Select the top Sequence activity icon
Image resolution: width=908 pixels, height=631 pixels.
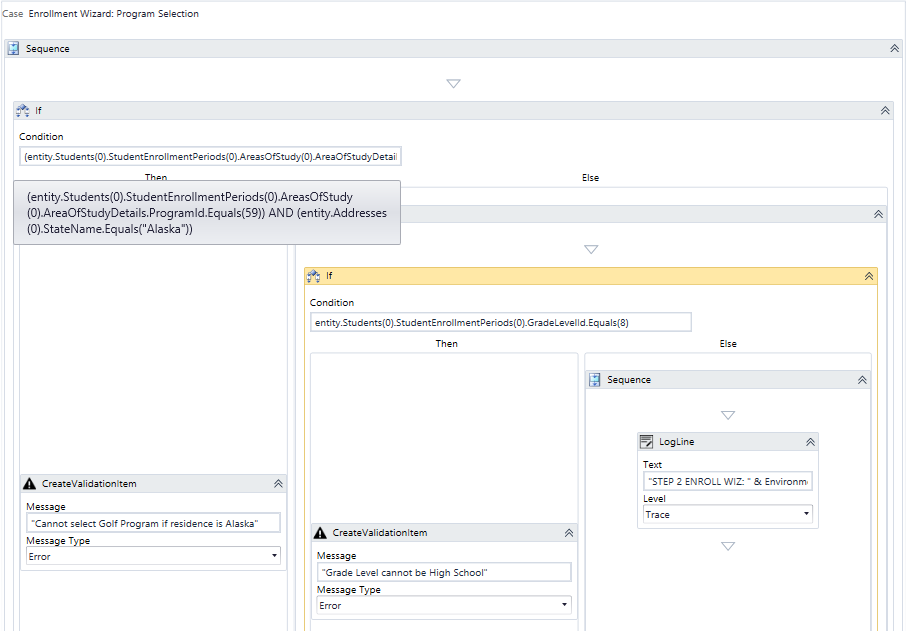13,47
